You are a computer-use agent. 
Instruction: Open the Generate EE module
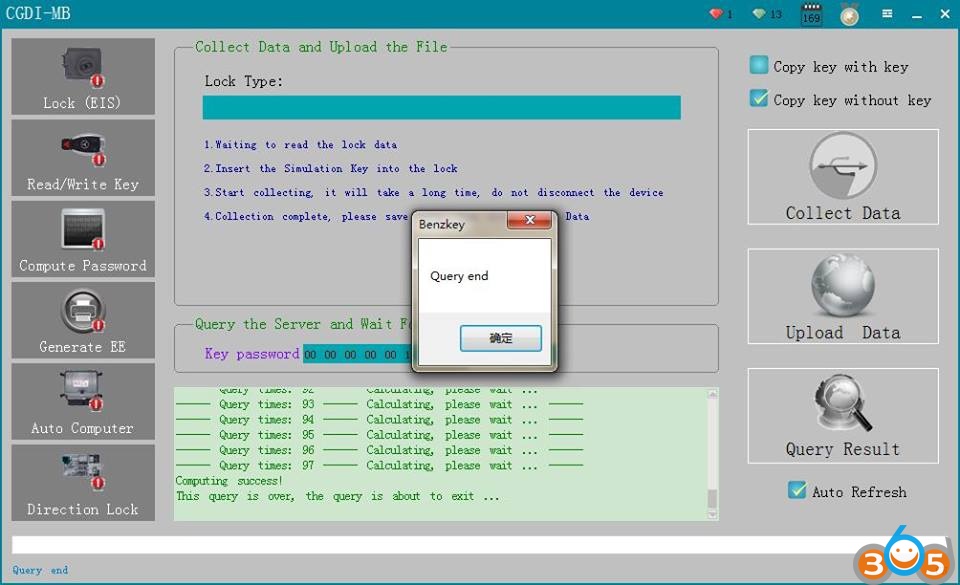pos(83,320)
